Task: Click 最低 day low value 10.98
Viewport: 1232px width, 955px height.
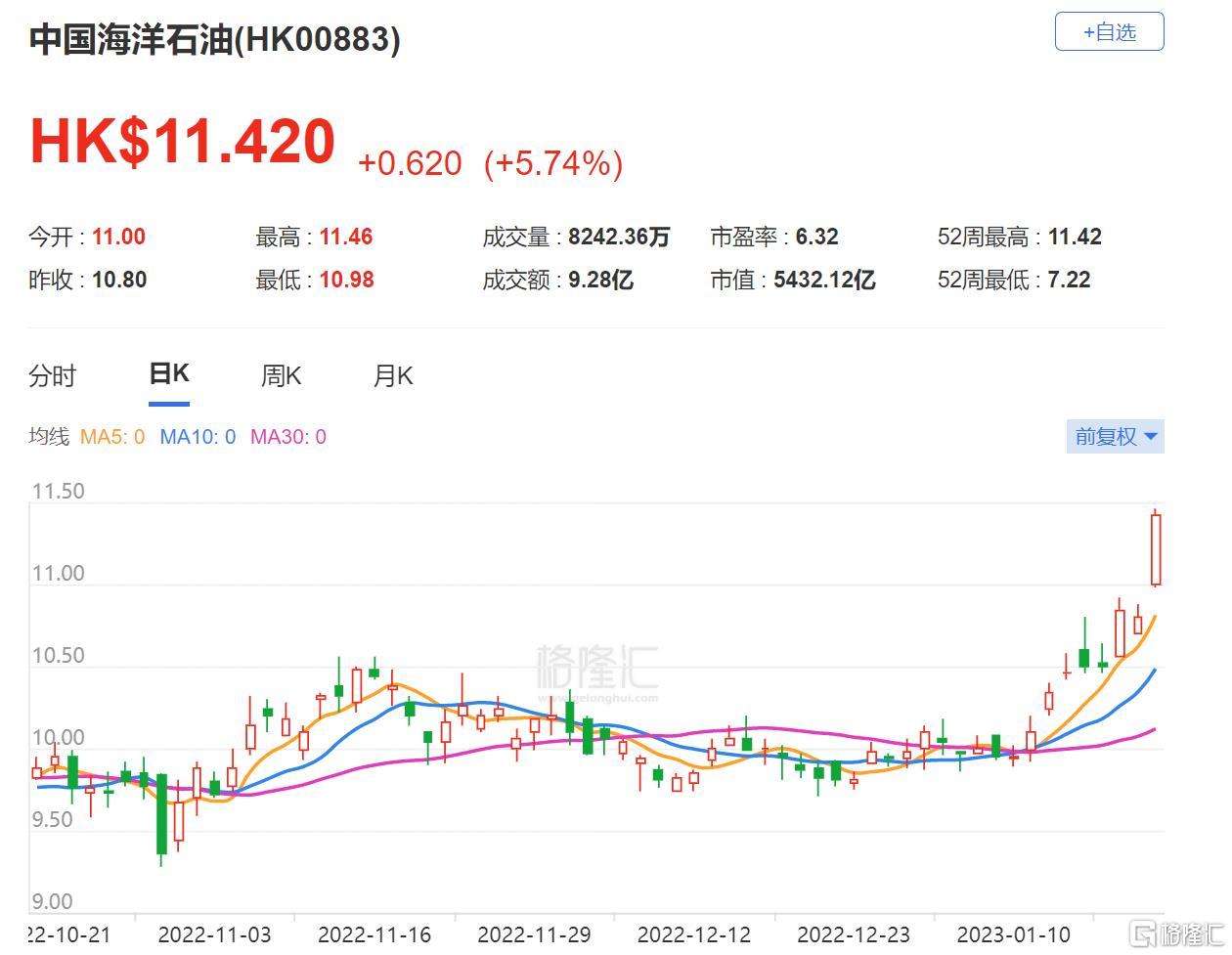Action: click(347, 281)
